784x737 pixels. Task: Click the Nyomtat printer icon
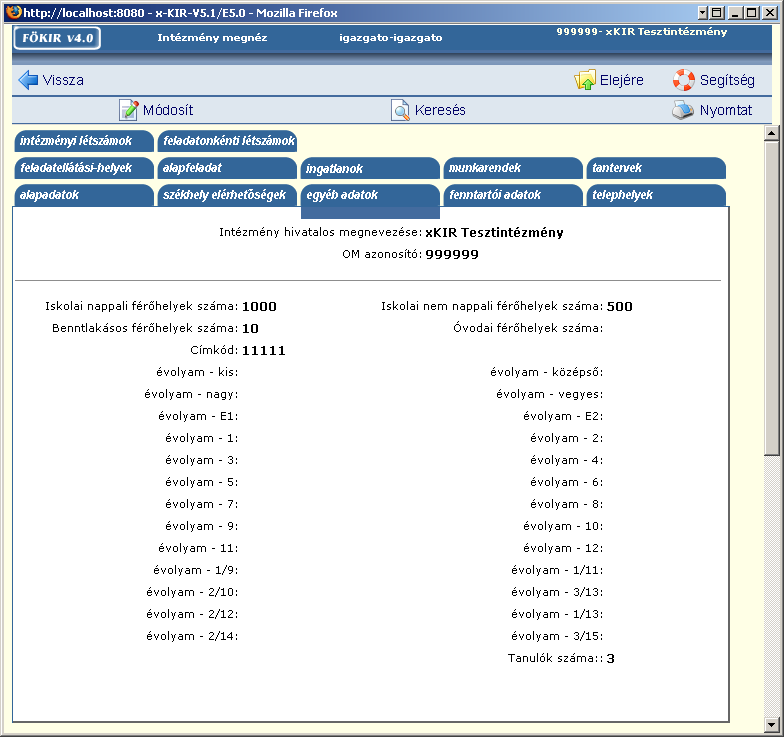(682, 110)
